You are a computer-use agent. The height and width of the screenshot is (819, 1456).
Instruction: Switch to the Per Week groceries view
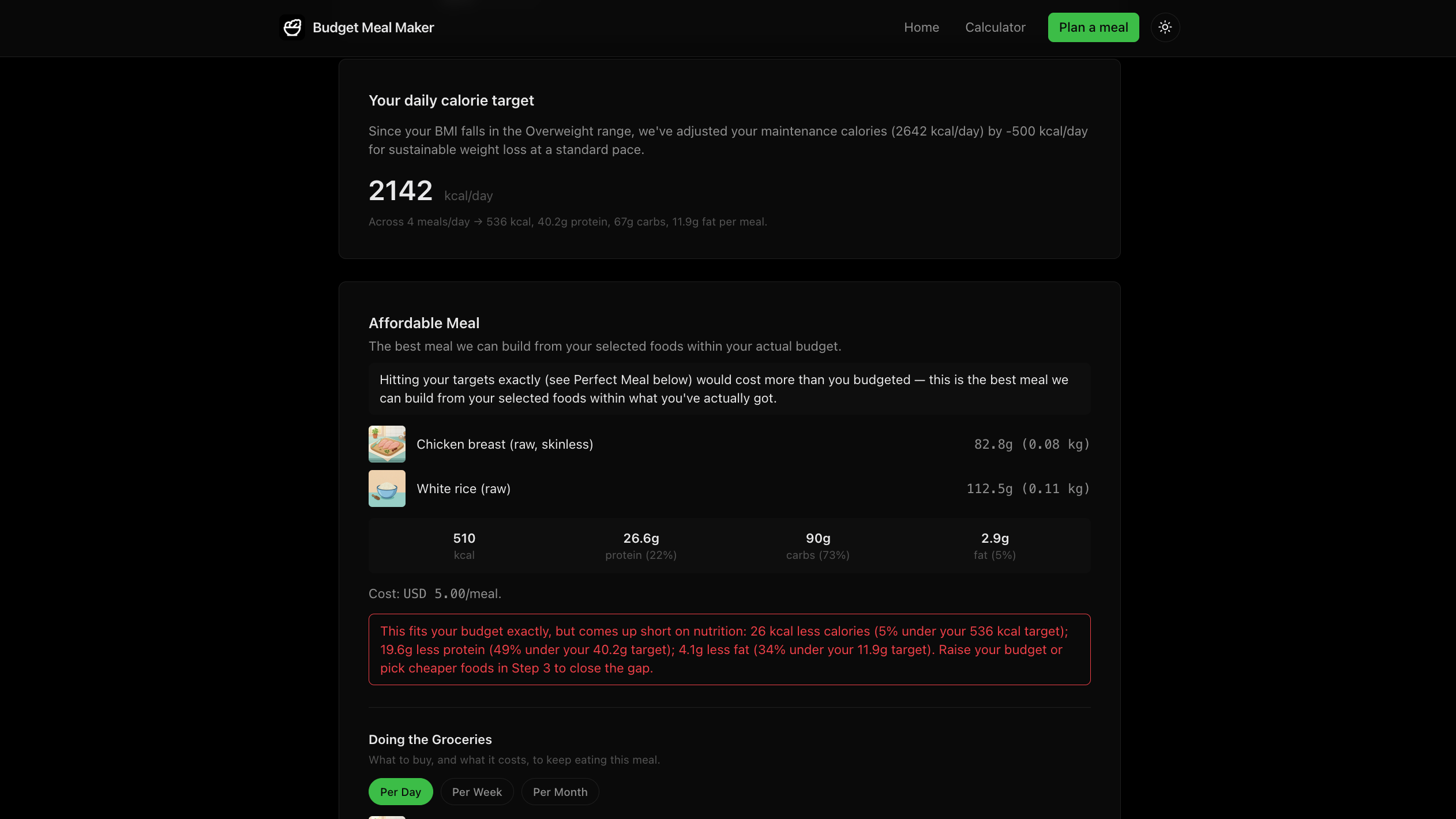[476, 791]
